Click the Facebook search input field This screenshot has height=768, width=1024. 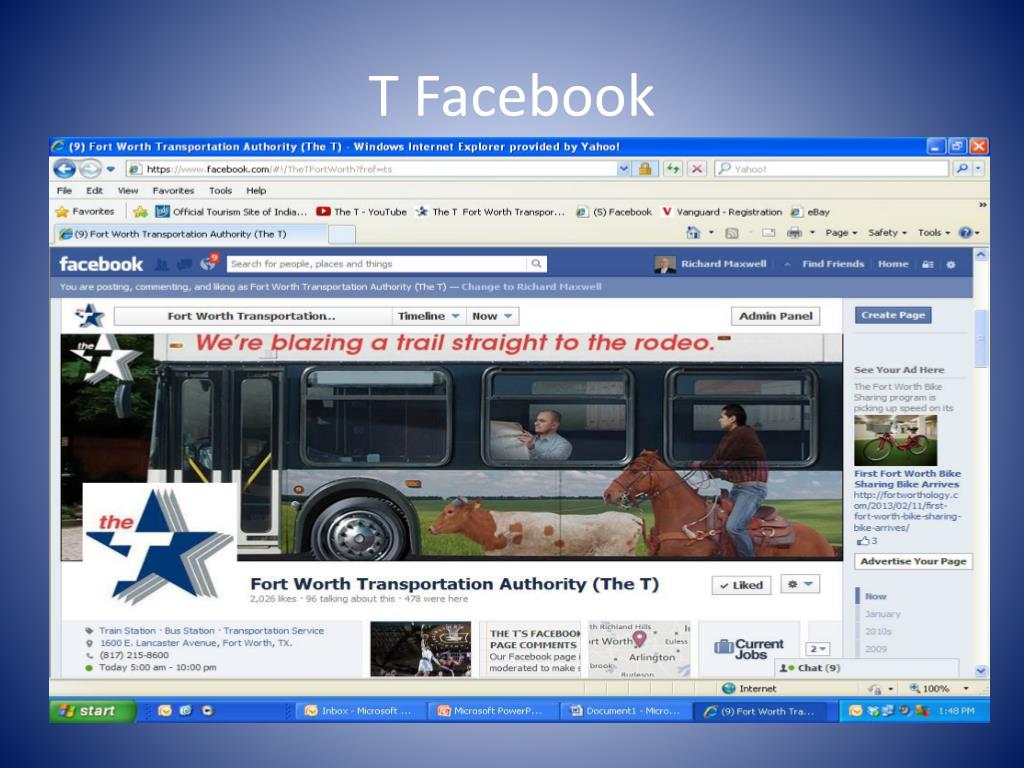pos(377,264)
